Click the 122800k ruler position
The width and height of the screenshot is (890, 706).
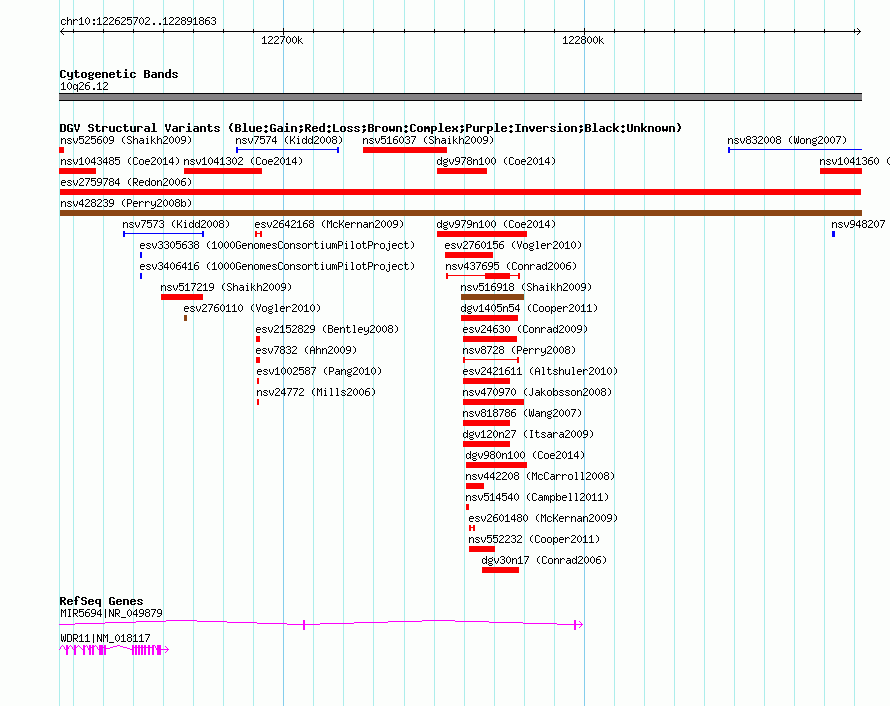(x=583, y=40)
